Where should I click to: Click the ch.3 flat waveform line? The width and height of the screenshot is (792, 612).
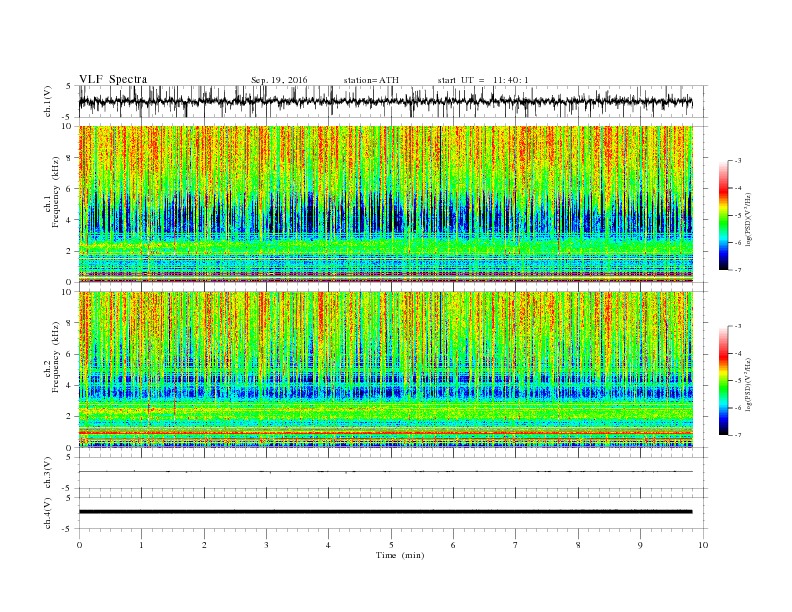385,472
